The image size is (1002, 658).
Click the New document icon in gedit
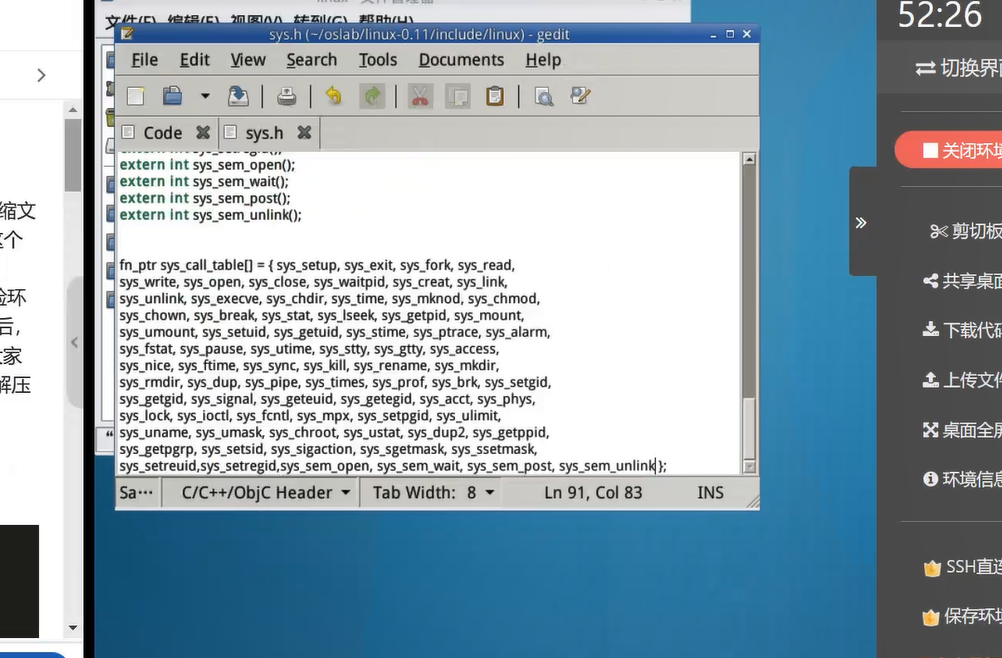136,96
